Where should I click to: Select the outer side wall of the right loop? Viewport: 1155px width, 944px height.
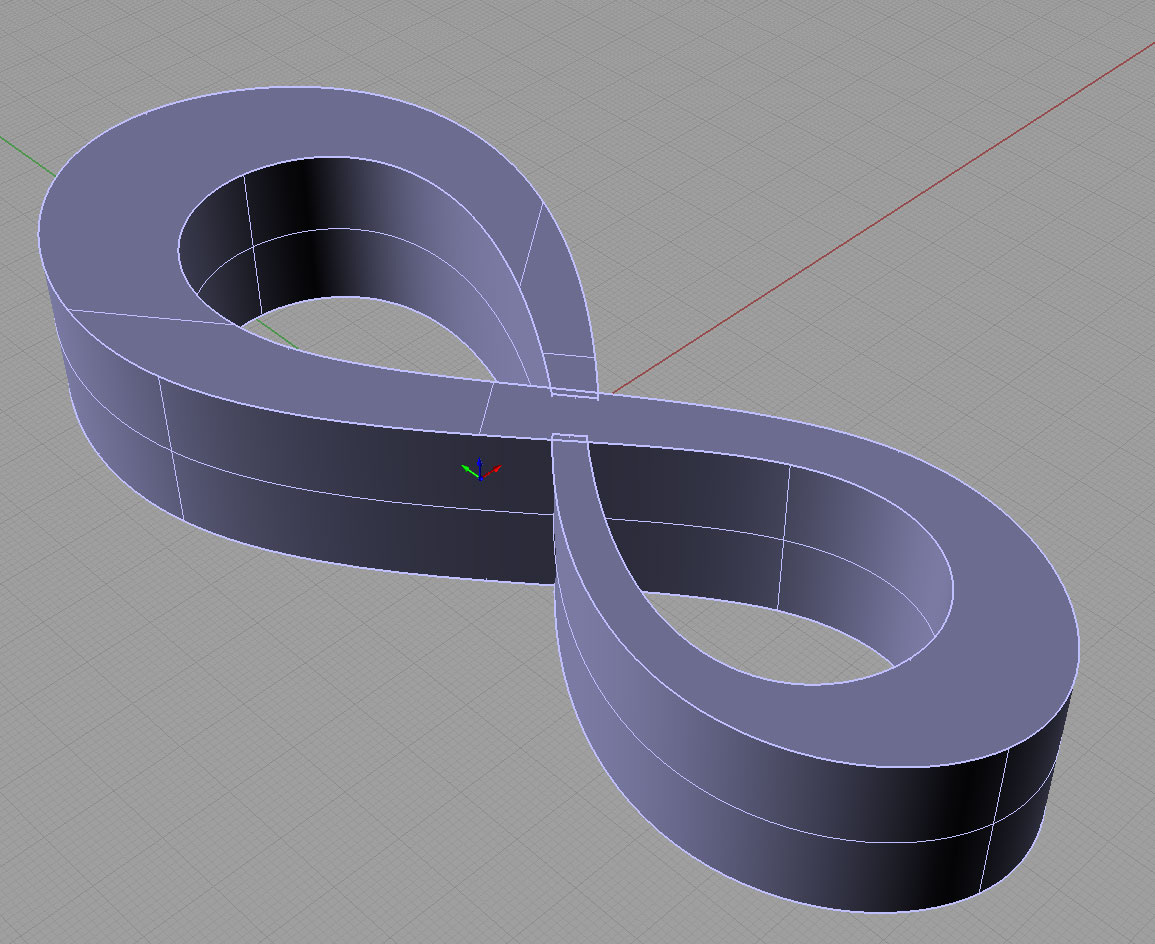coord(800,800)
